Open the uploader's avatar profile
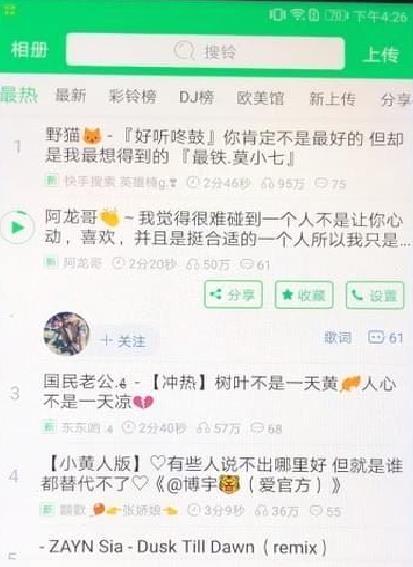 [x=67, y=333]
